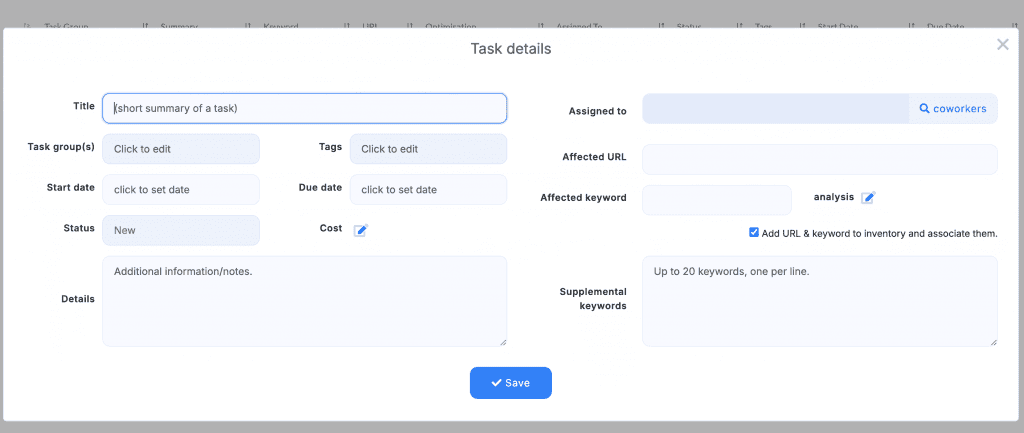
Task: Focus the Title input field
Action: 304,108
